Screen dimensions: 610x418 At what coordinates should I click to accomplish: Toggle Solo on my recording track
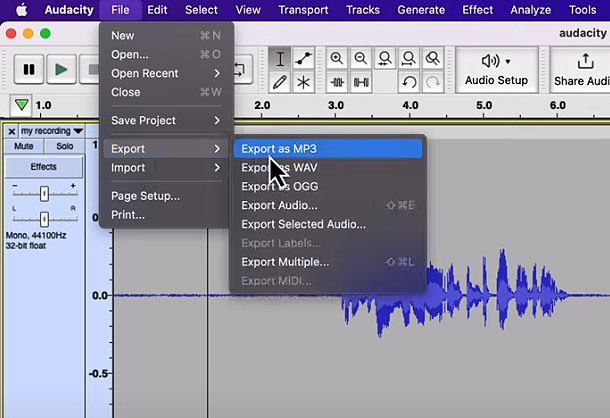pos(64,146)
